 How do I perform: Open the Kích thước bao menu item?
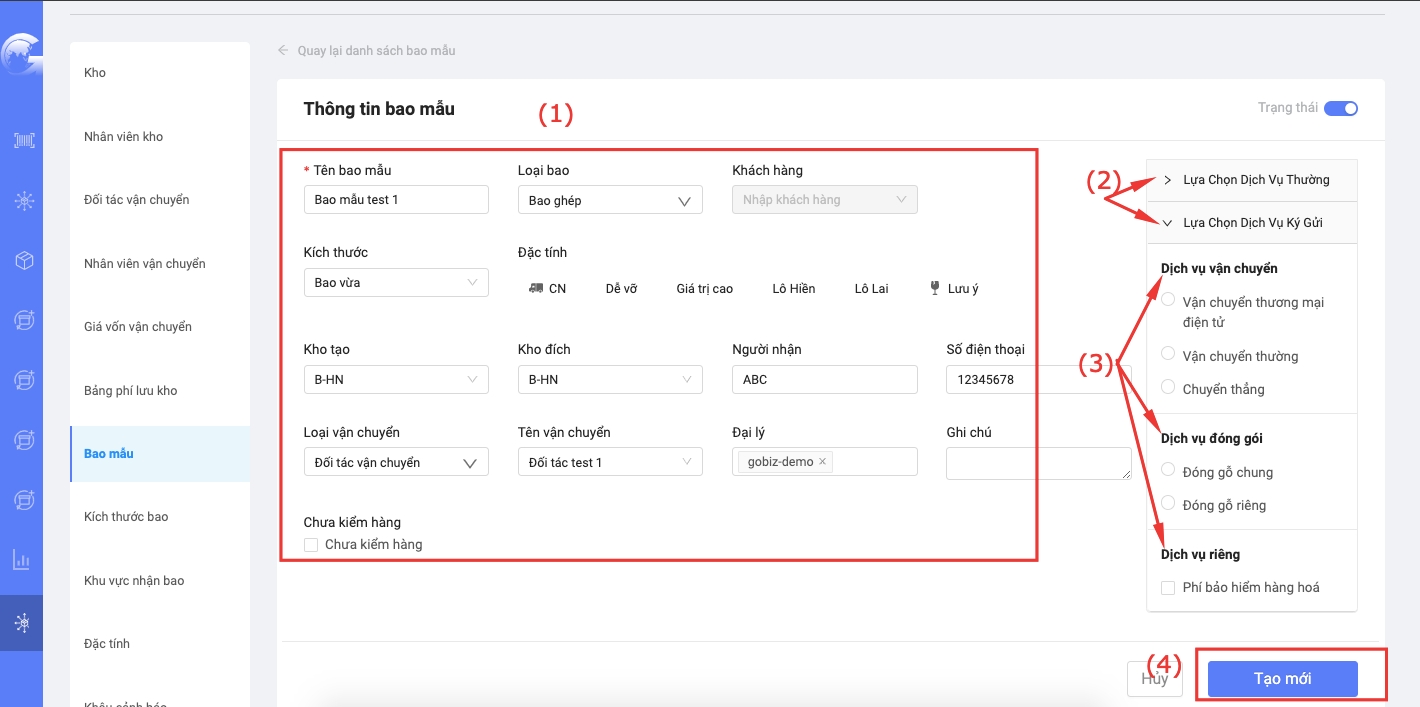[126, 517]
